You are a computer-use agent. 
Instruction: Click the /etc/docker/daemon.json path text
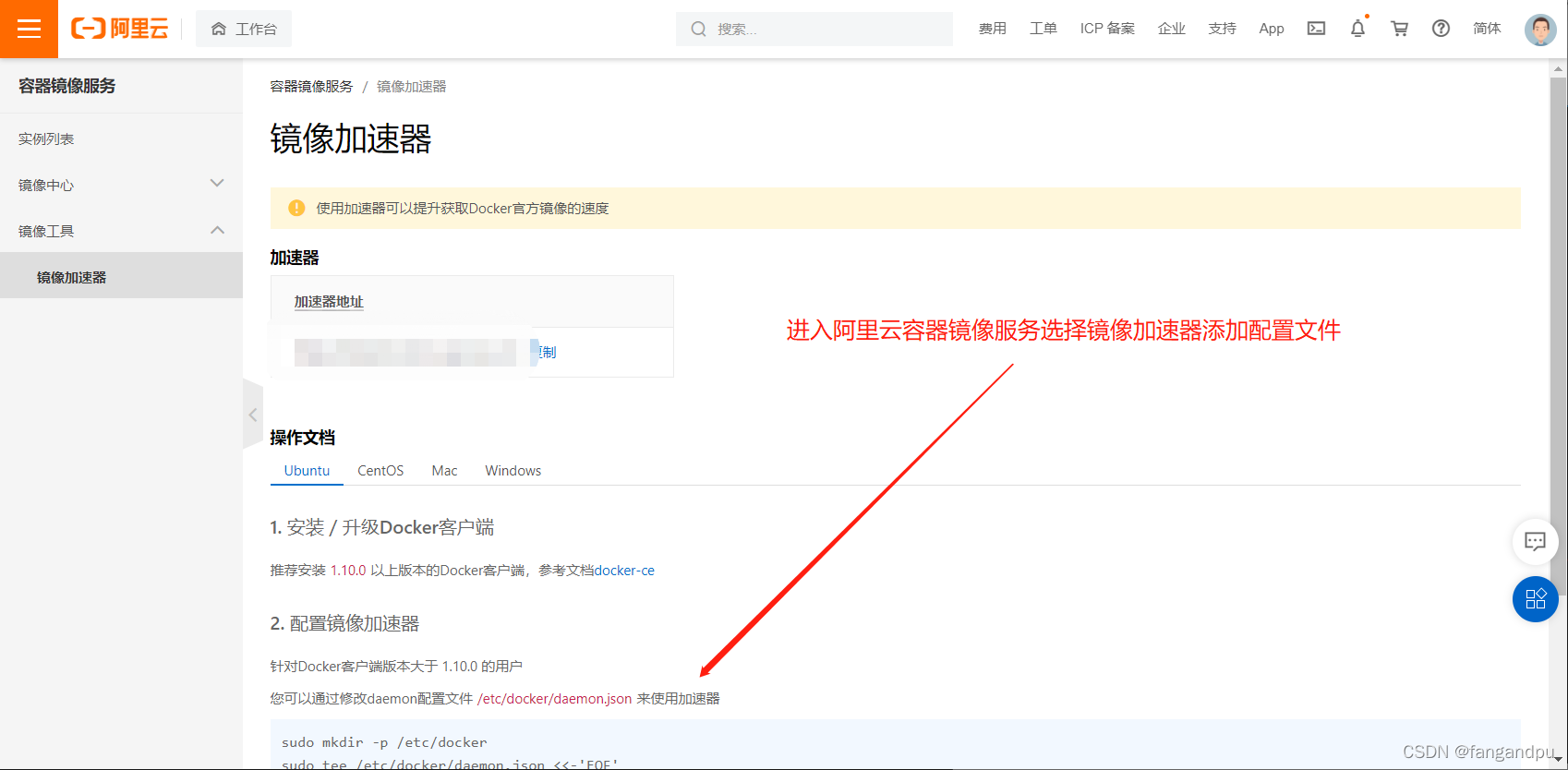[554, 699]
